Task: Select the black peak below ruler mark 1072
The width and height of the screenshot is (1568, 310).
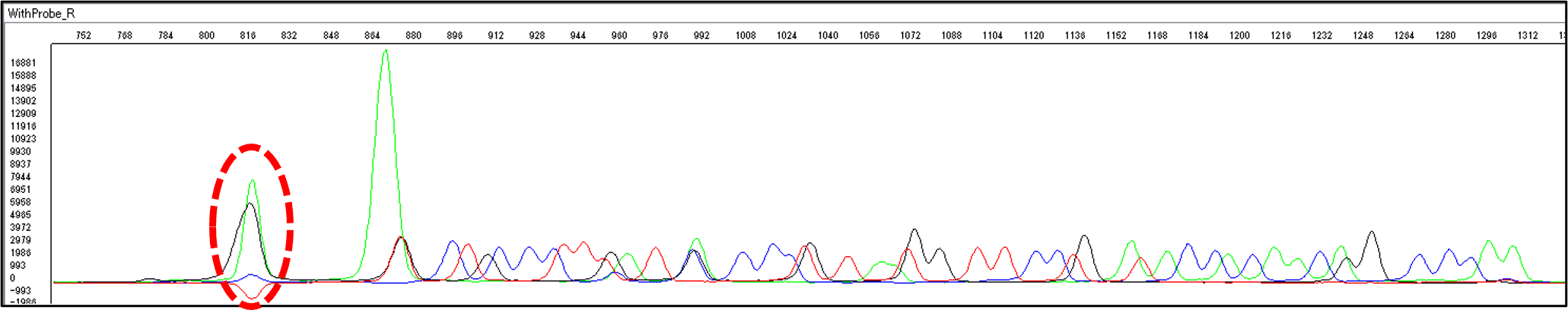Action: coord(914,230)
